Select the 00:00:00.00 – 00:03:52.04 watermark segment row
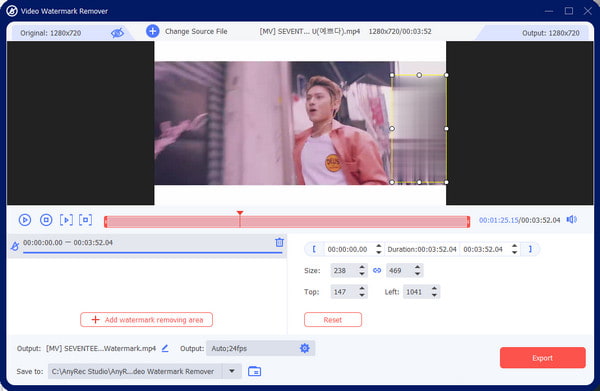This screenshot has height=391, width=600. click(x=147, y=246)
